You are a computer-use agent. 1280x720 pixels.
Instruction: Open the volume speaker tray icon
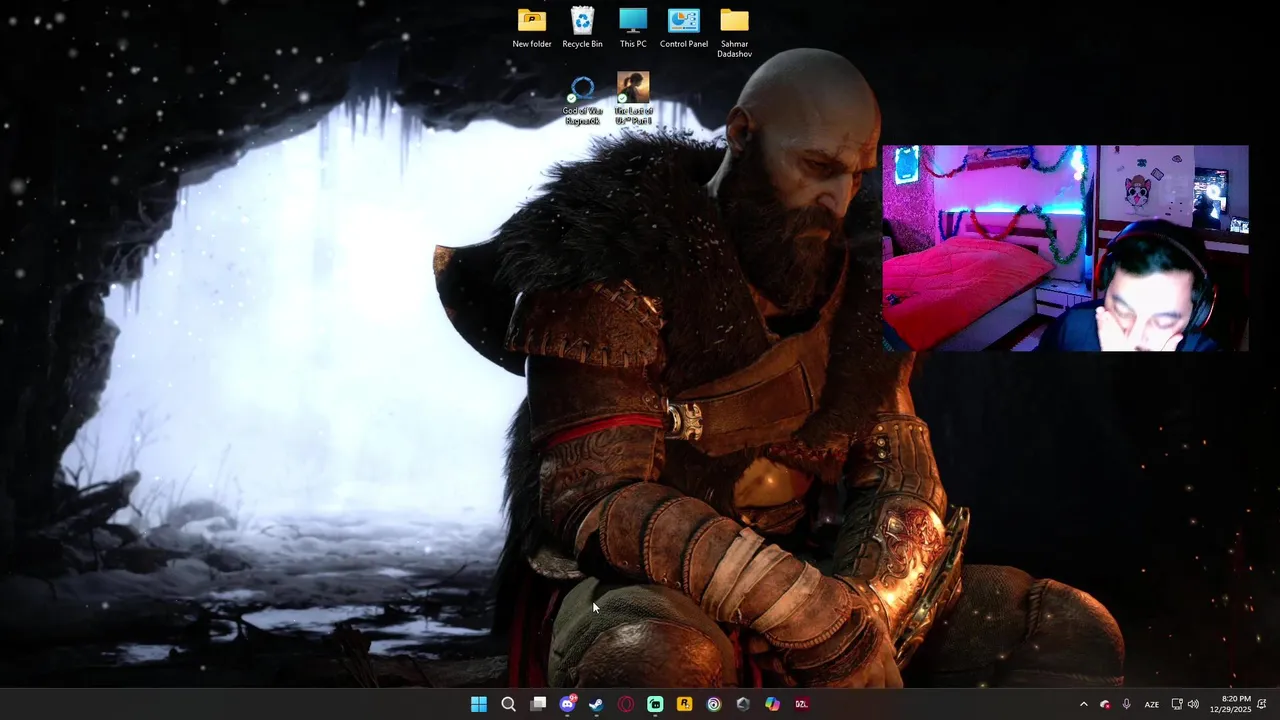click(x=1193, y=704)
